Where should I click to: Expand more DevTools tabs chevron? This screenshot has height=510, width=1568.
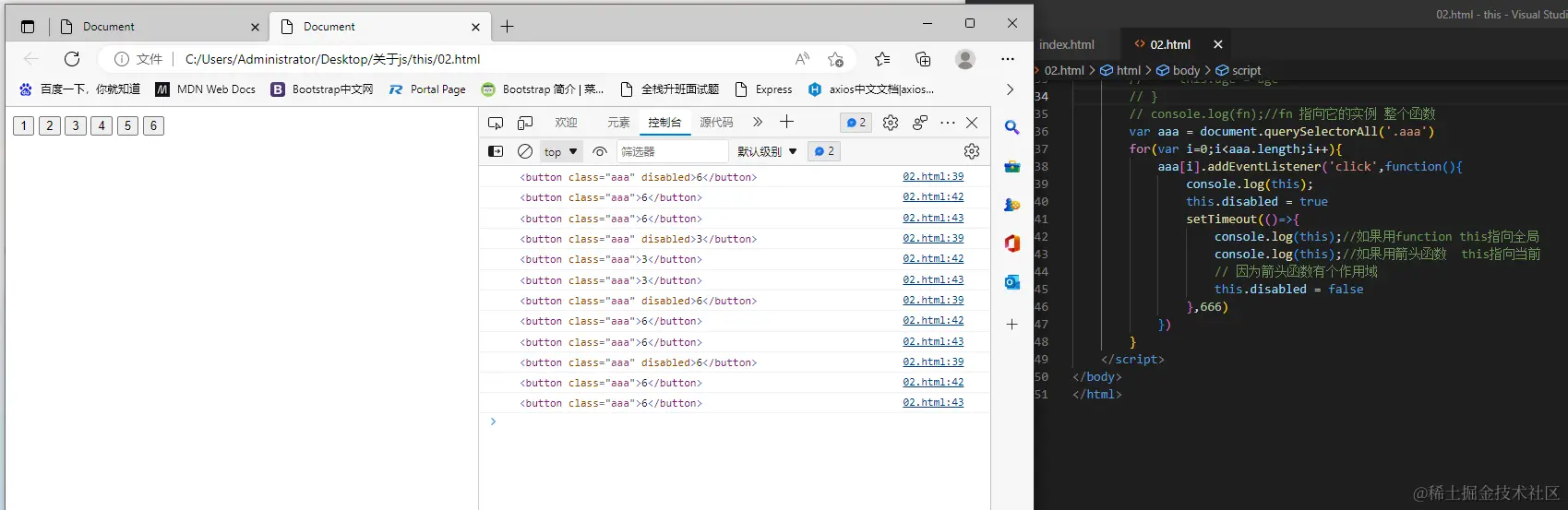pos(758,122)
